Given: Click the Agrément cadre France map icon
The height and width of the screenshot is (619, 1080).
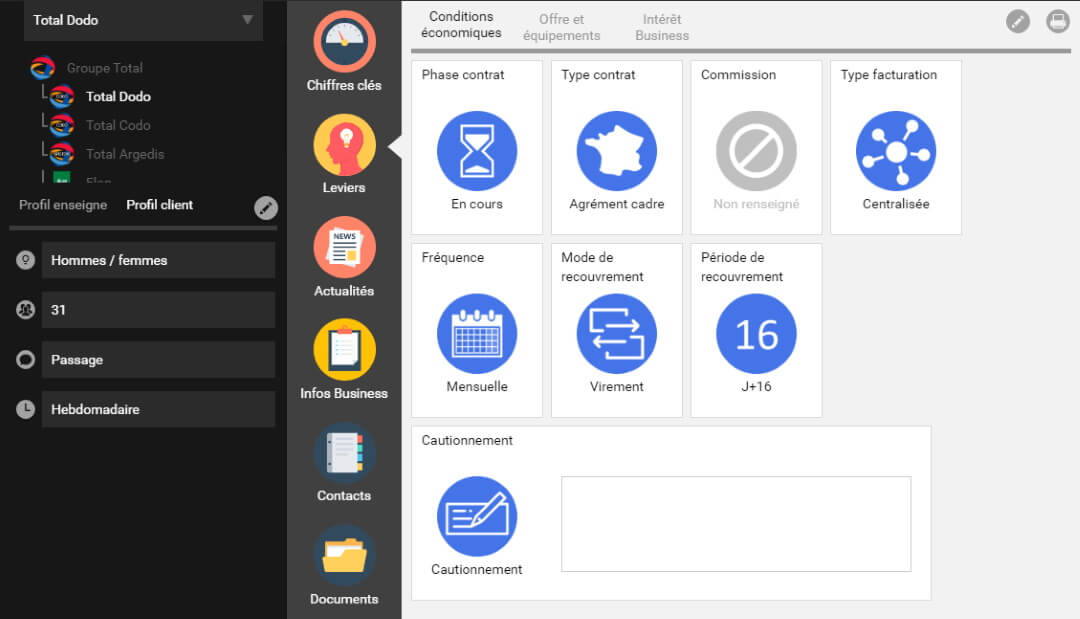Looking at the screenshot, I should point(616,151).
